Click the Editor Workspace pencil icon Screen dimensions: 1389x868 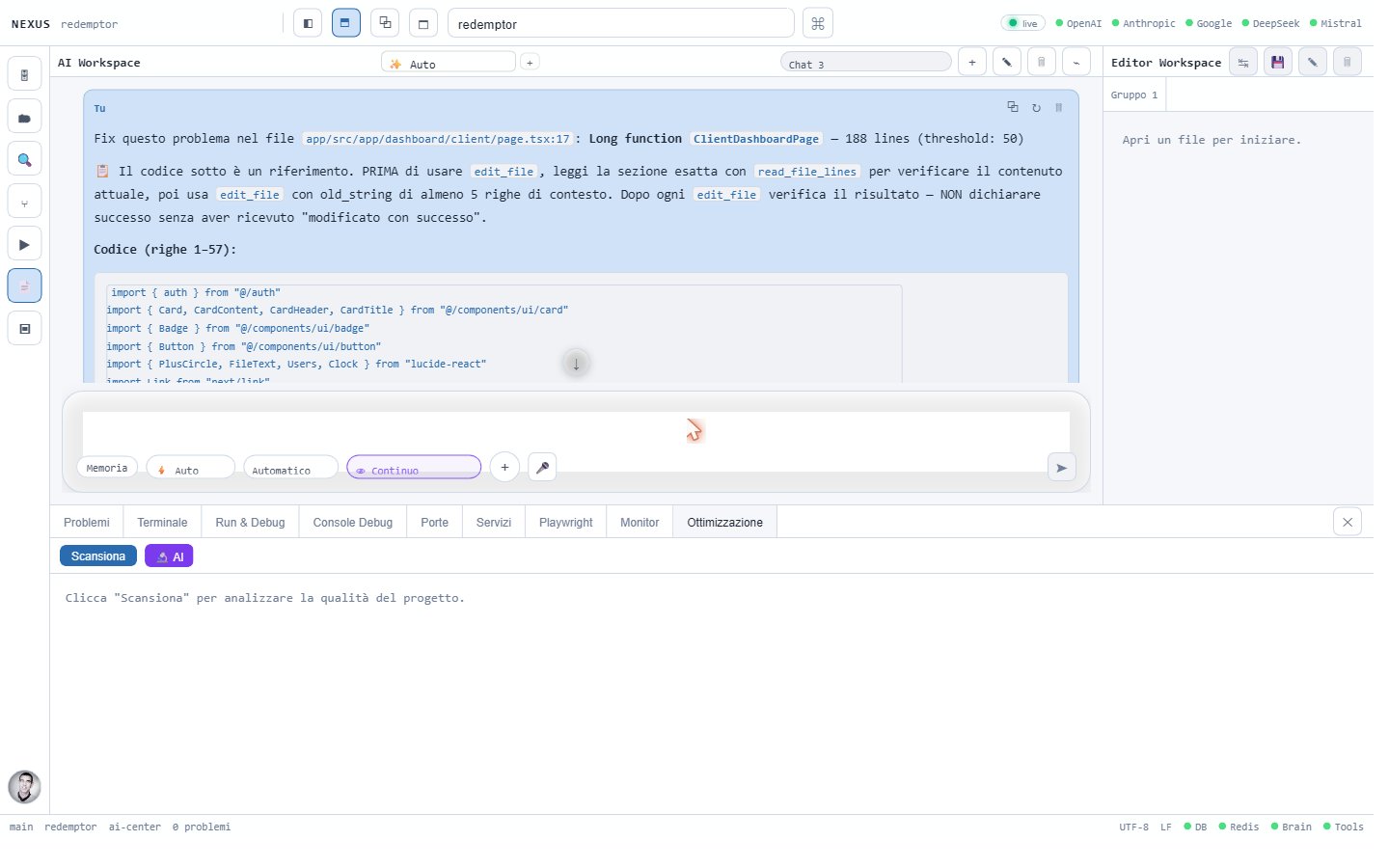(x=1313, y=62)
